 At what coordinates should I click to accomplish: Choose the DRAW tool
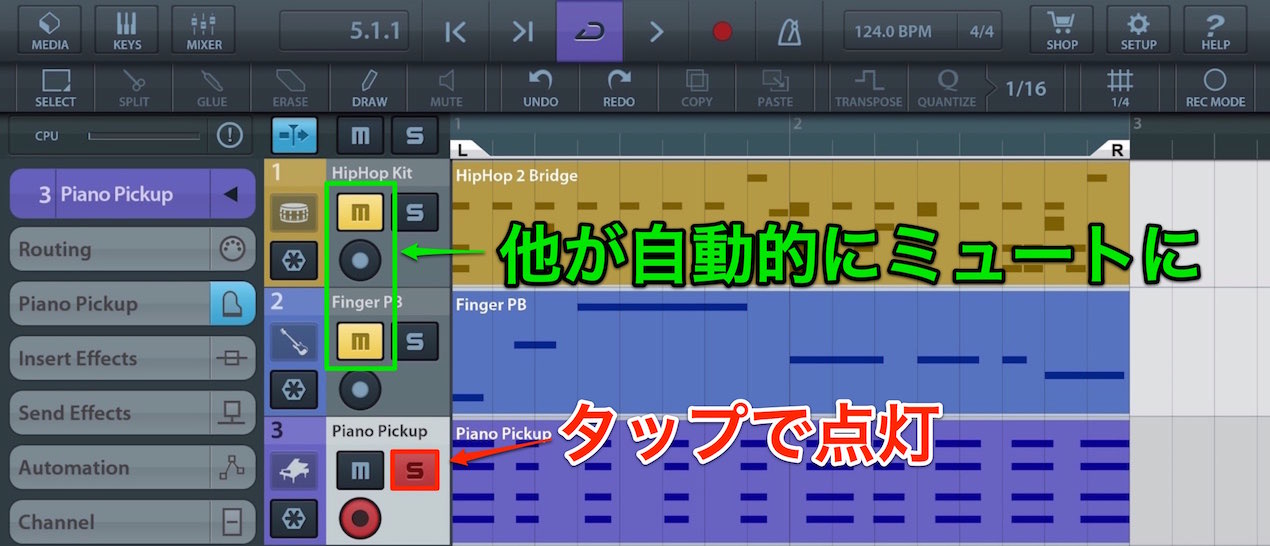click(369, 88)
